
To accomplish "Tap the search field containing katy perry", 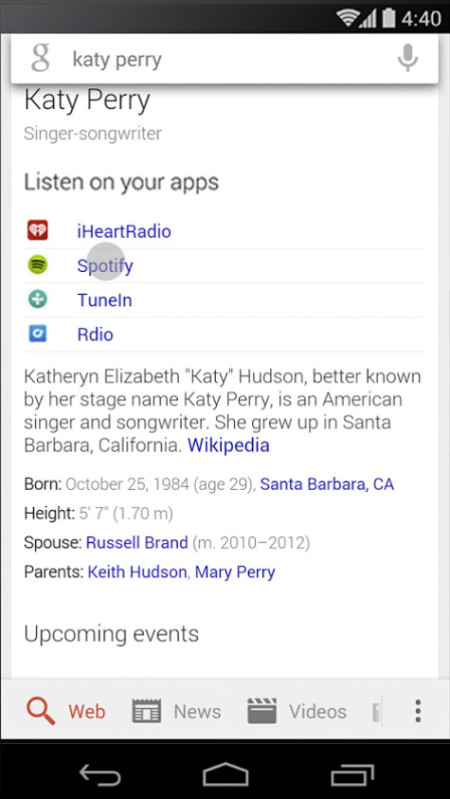I will click(224, 59).
